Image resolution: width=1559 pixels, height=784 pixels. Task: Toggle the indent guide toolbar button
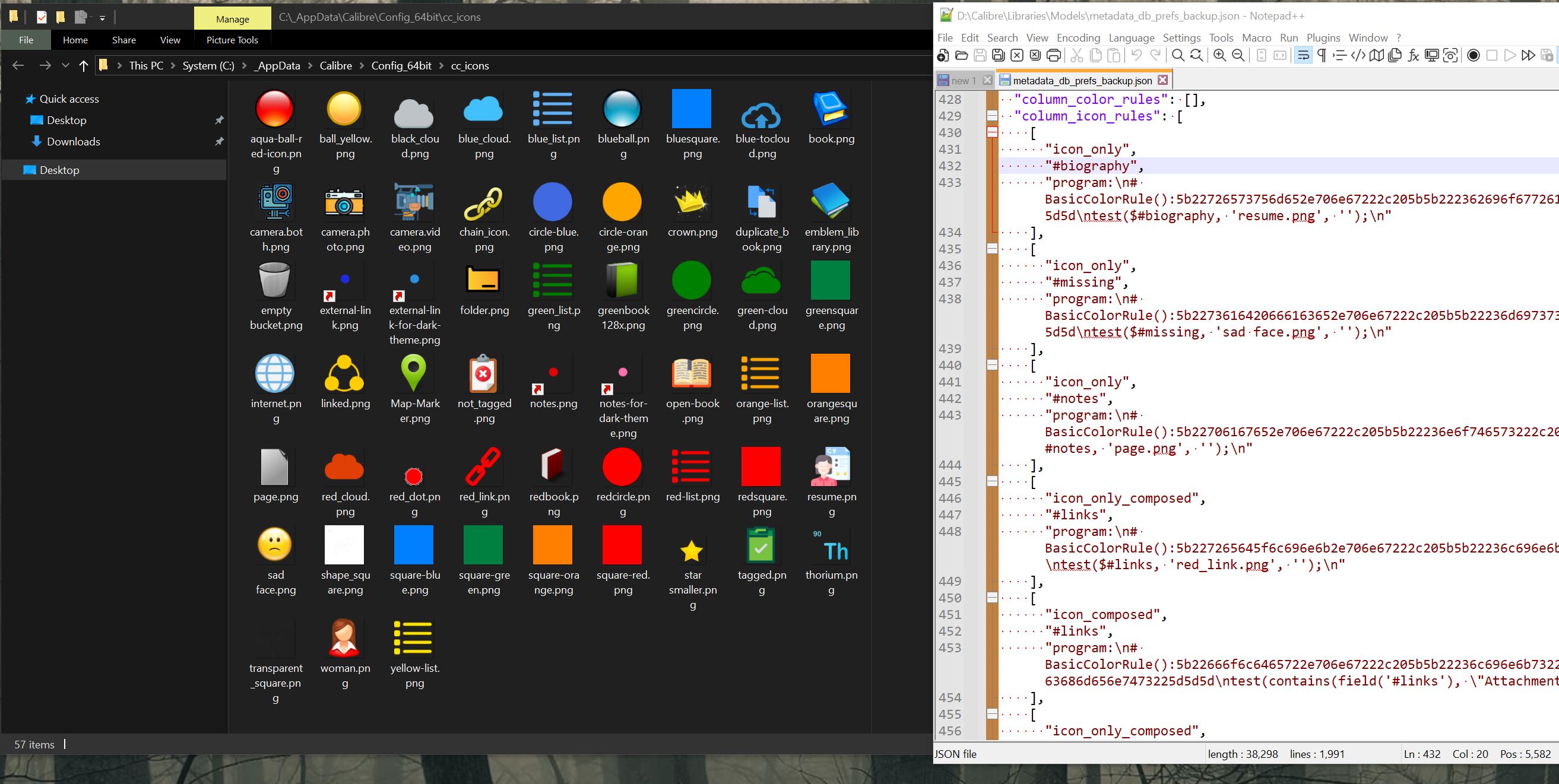tap(1340, 56)
